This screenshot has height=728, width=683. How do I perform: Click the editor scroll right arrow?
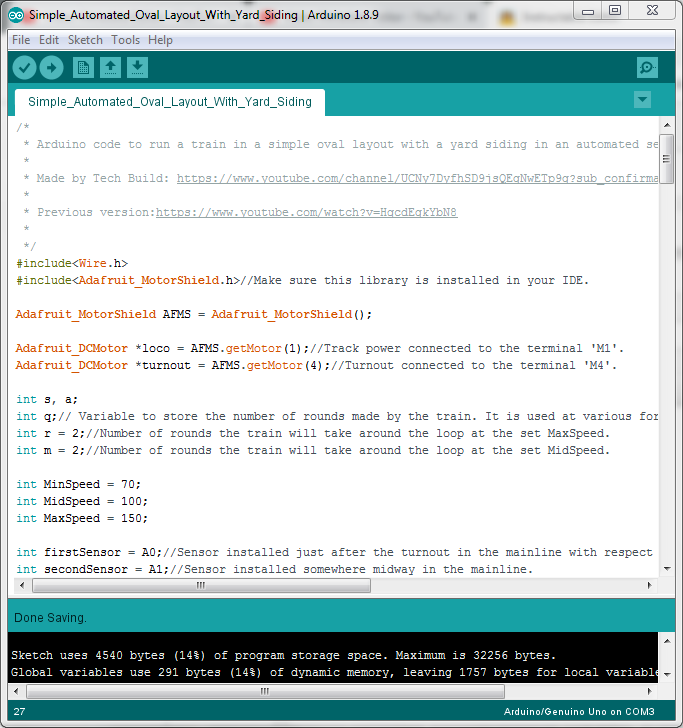tap(650, 585)
